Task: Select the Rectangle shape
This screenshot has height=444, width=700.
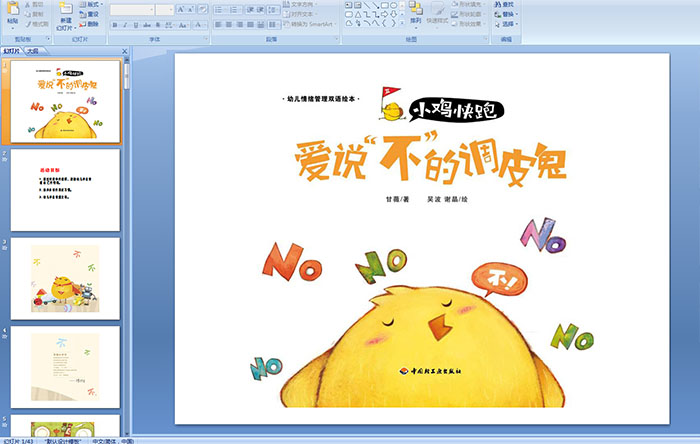Action: (x=385, y=5)
